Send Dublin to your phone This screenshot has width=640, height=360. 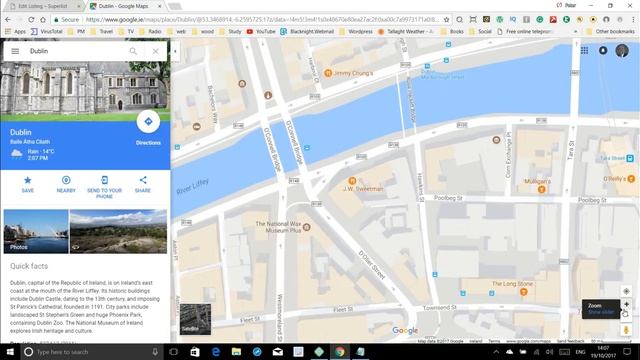pos(104,187)
